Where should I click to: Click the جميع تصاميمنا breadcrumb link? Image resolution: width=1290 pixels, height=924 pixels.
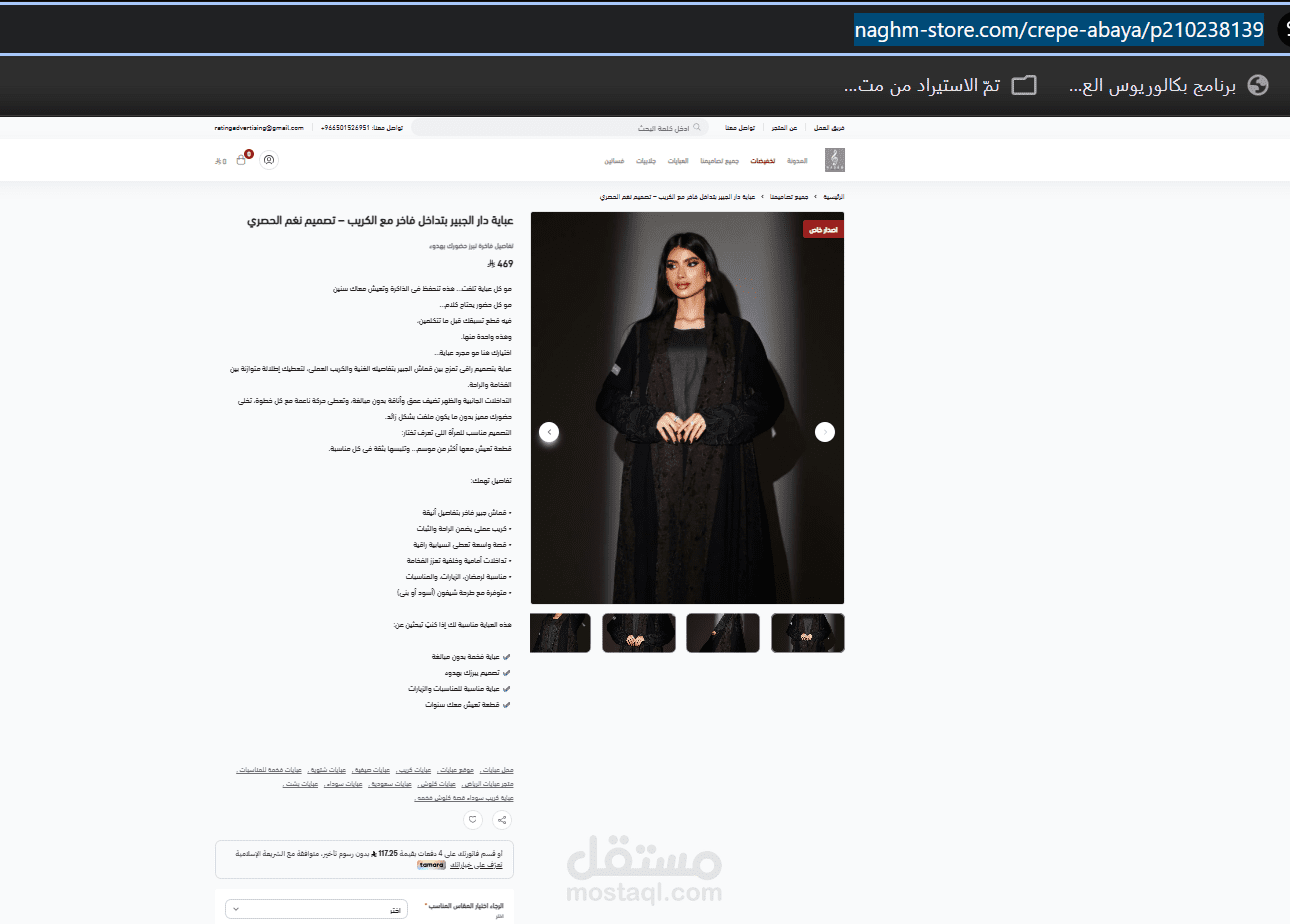pos(789,197)
